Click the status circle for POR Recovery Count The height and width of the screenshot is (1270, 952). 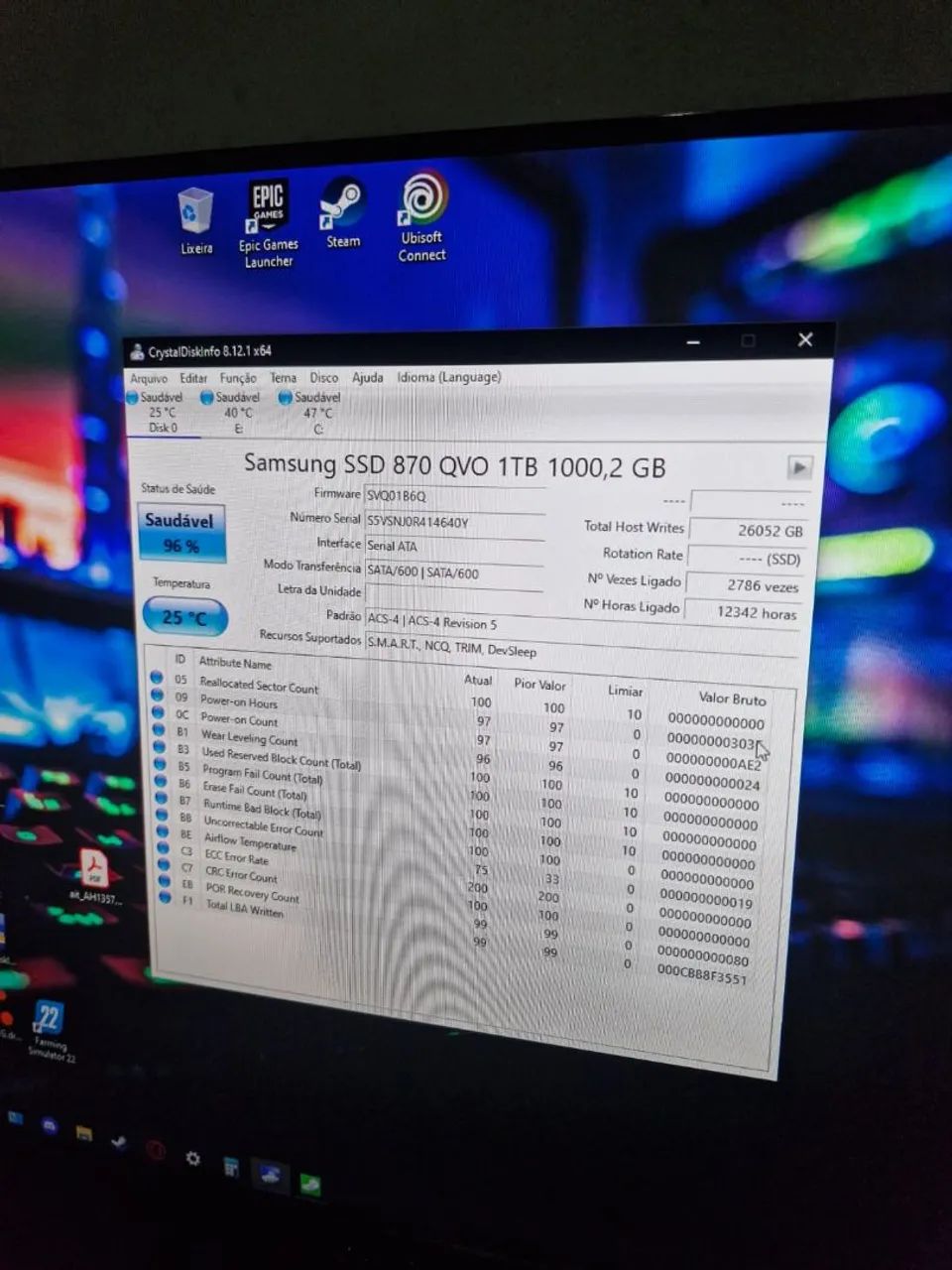click(165, 881)
